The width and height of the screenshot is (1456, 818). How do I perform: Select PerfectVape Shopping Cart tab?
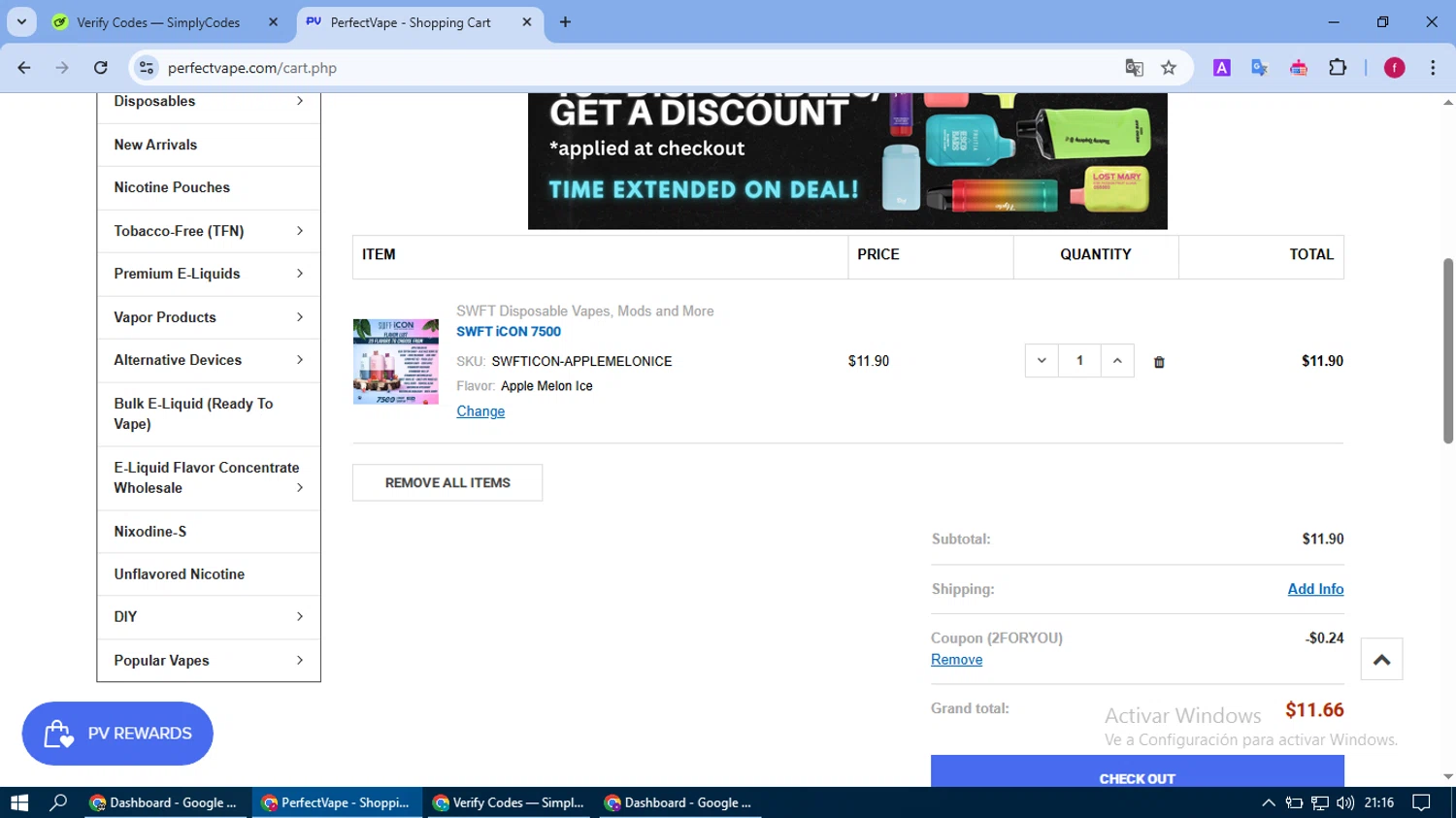pyautogui.click(x=411, y=22)
